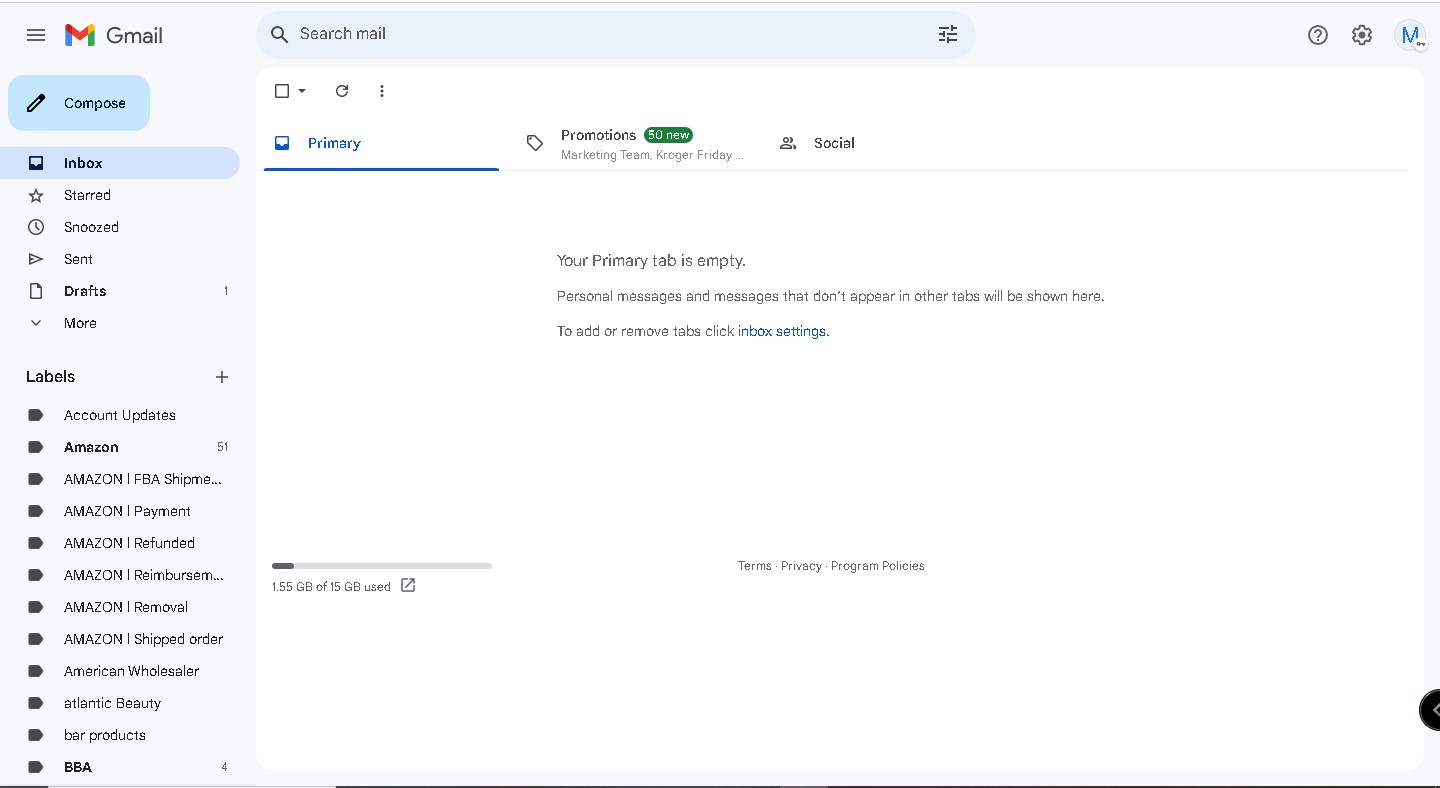This screenshot has width=1440, height=788.
Task: Open the Google account avatar
Action: pos(1410,35)
